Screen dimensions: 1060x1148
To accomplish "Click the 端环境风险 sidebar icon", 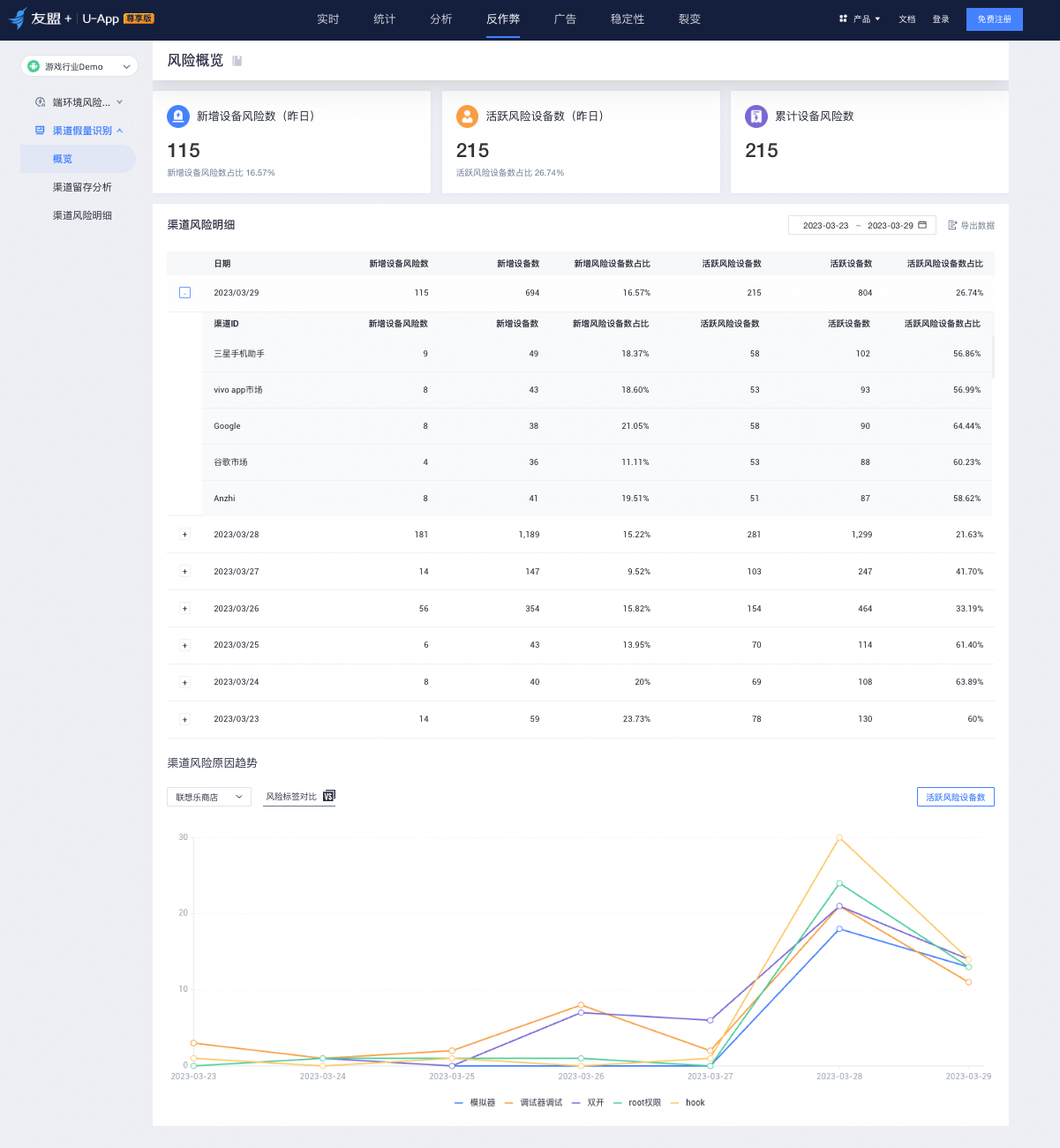I will [x=40, y=102].
